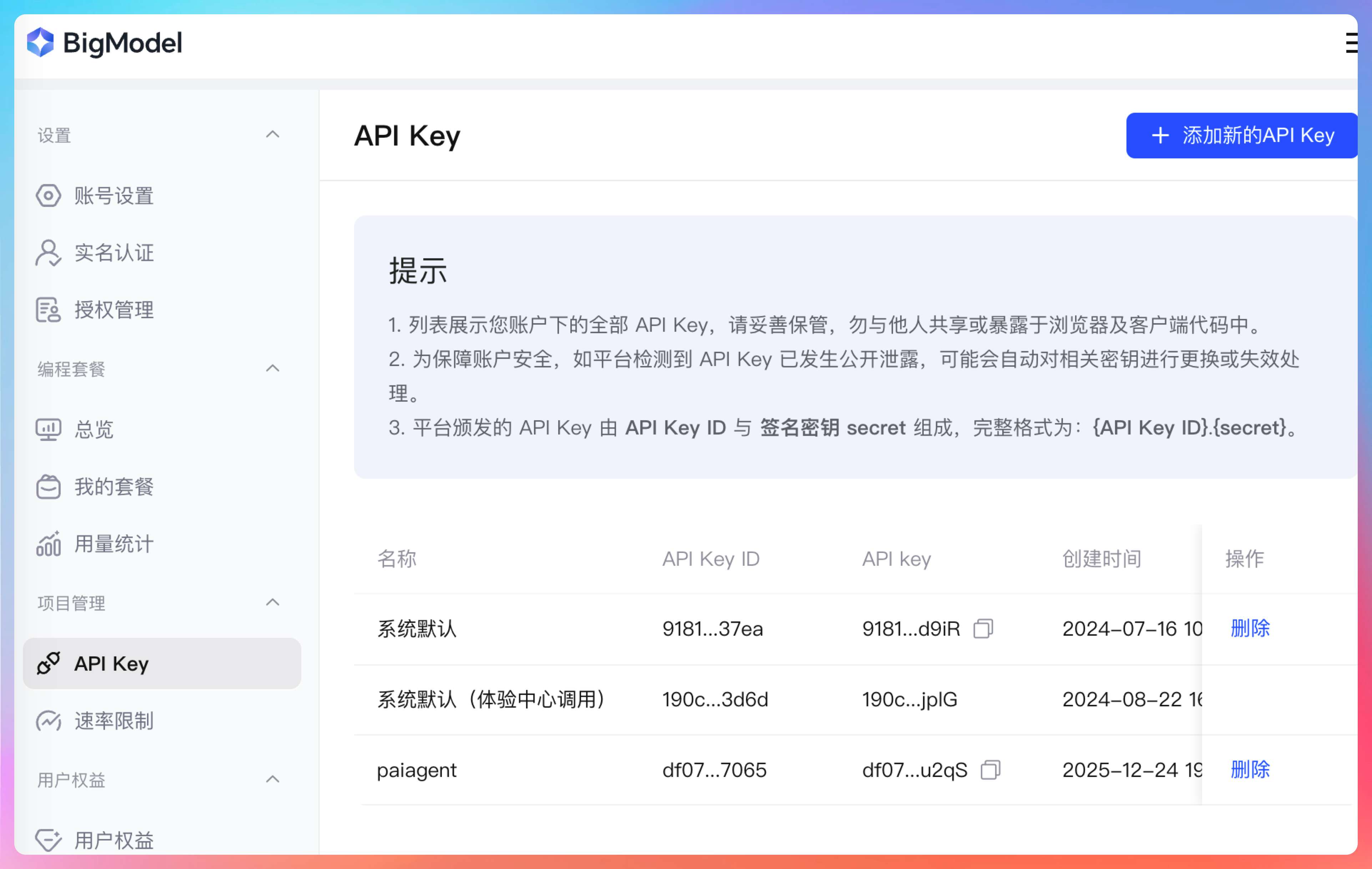Collapse the 项目管理 sidebar section
The height and width of the screenshot is (869, 1372).
[x=273, y=603]
